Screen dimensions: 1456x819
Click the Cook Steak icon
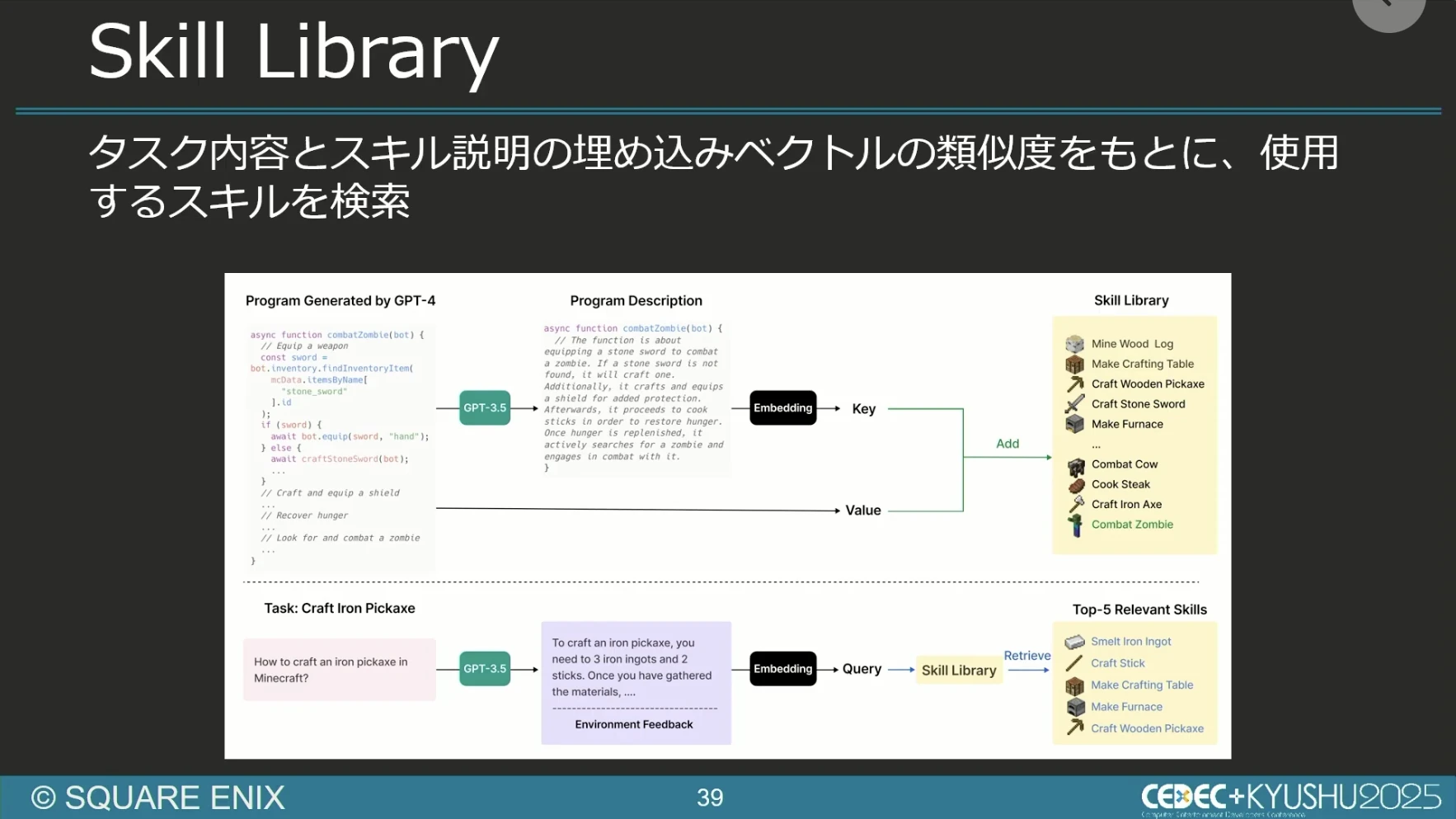(x=1075, y=485)
